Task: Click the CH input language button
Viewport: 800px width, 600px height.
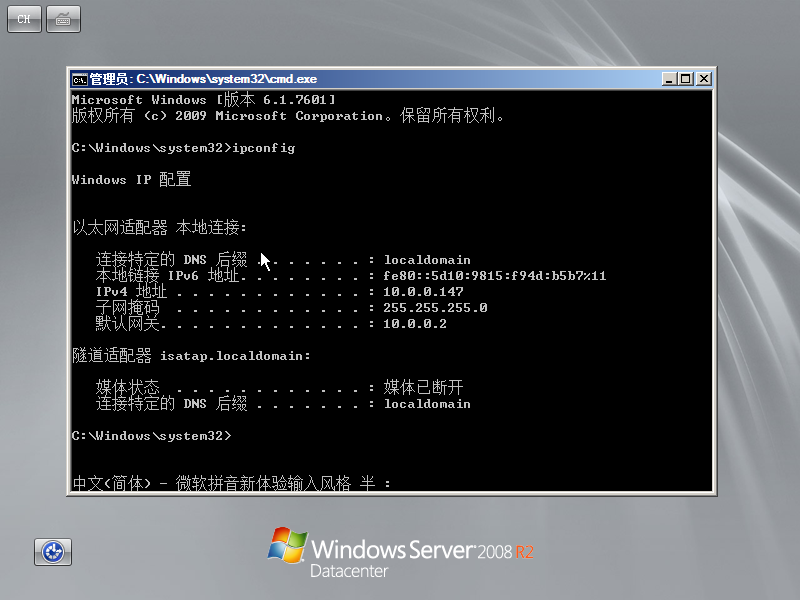Action: (x=24, y=19)
